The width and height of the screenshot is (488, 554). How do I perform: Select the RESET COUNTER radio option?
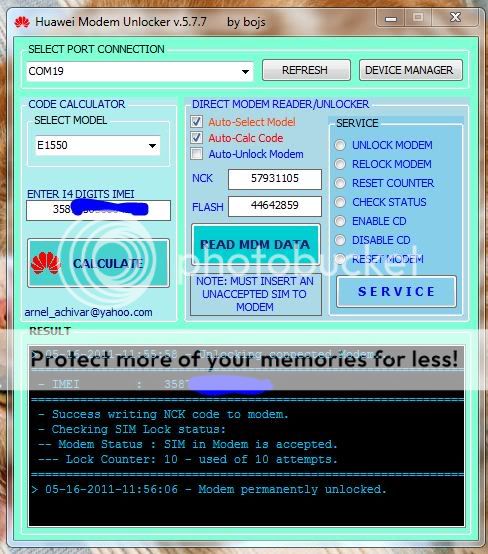(x=340, y=183)
